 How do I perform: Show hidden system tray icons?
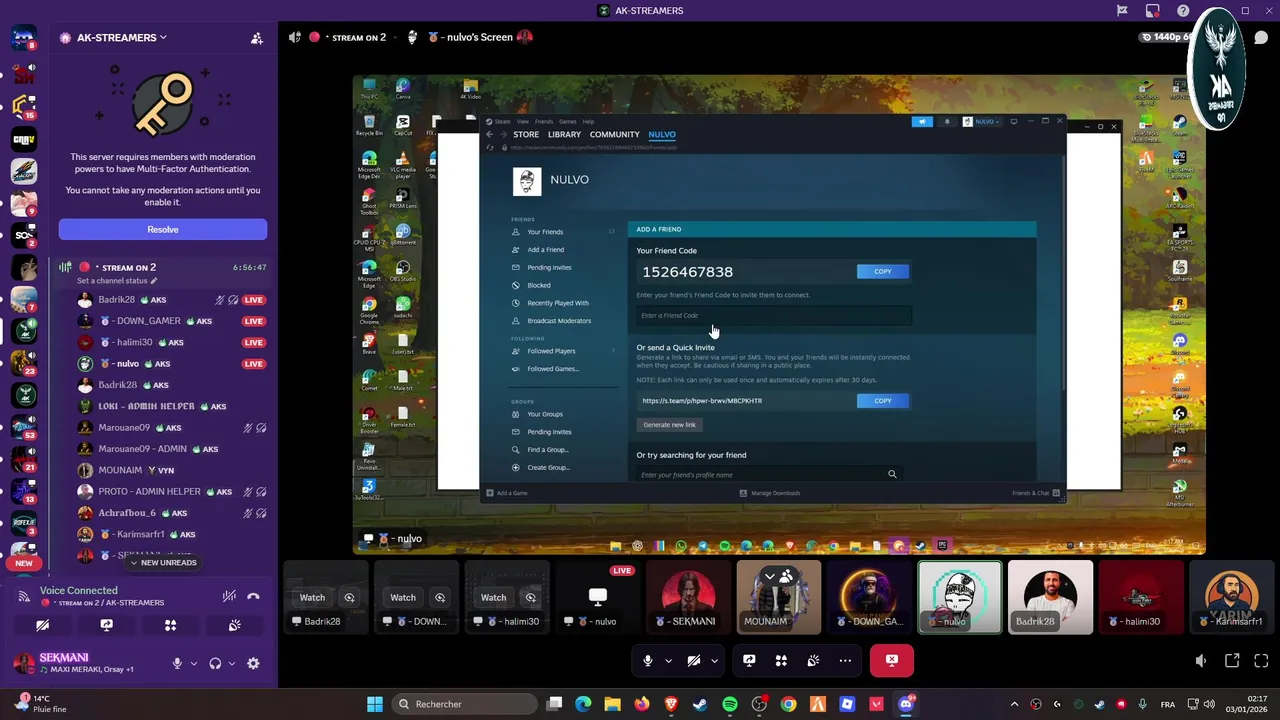[x=1014, y=704]
